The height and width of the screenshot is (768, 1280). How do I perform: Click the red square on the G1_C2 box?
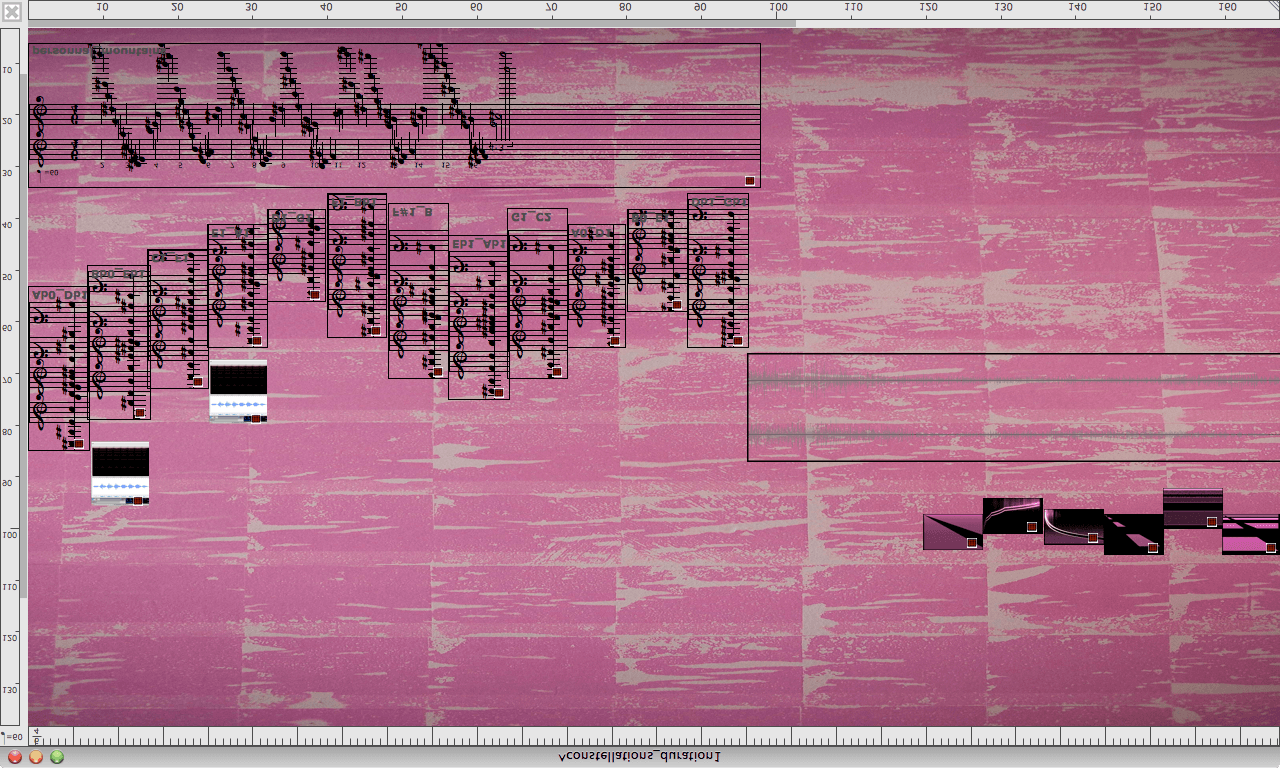pos(556,371)
